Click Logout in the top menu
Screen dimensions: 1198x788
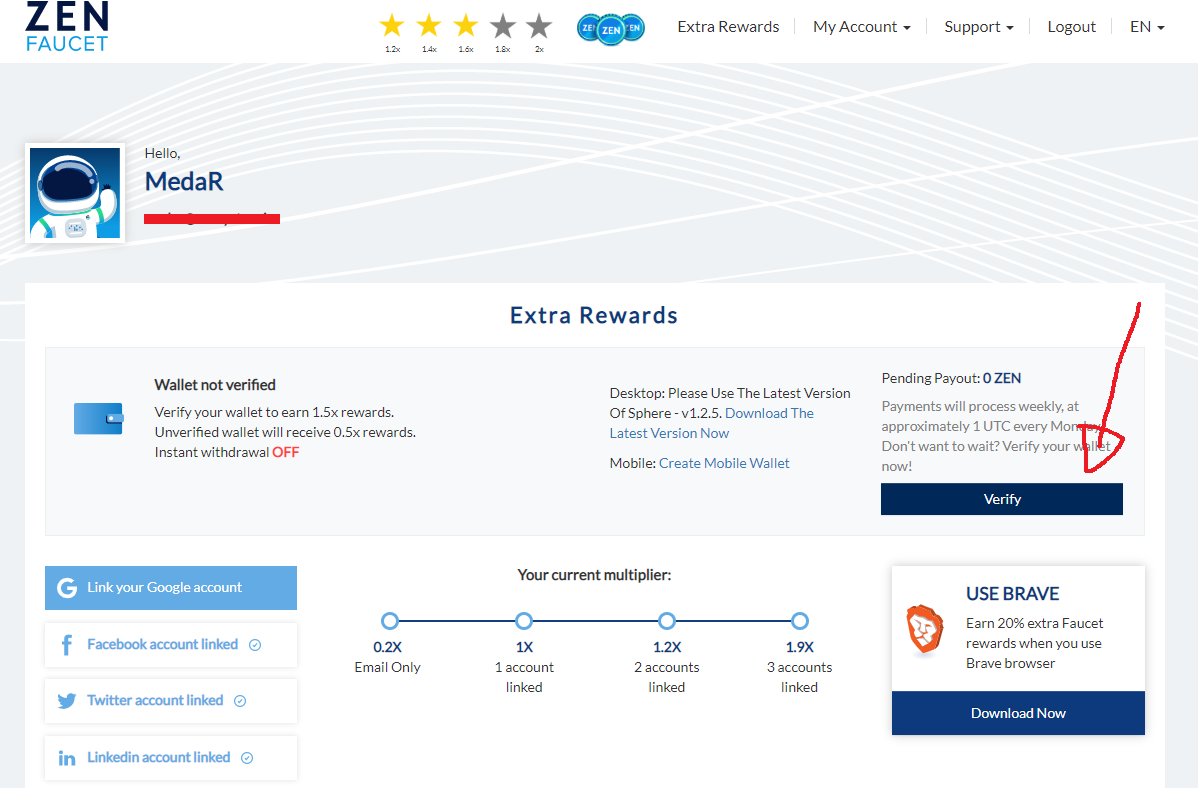(x=1071, y=27)
